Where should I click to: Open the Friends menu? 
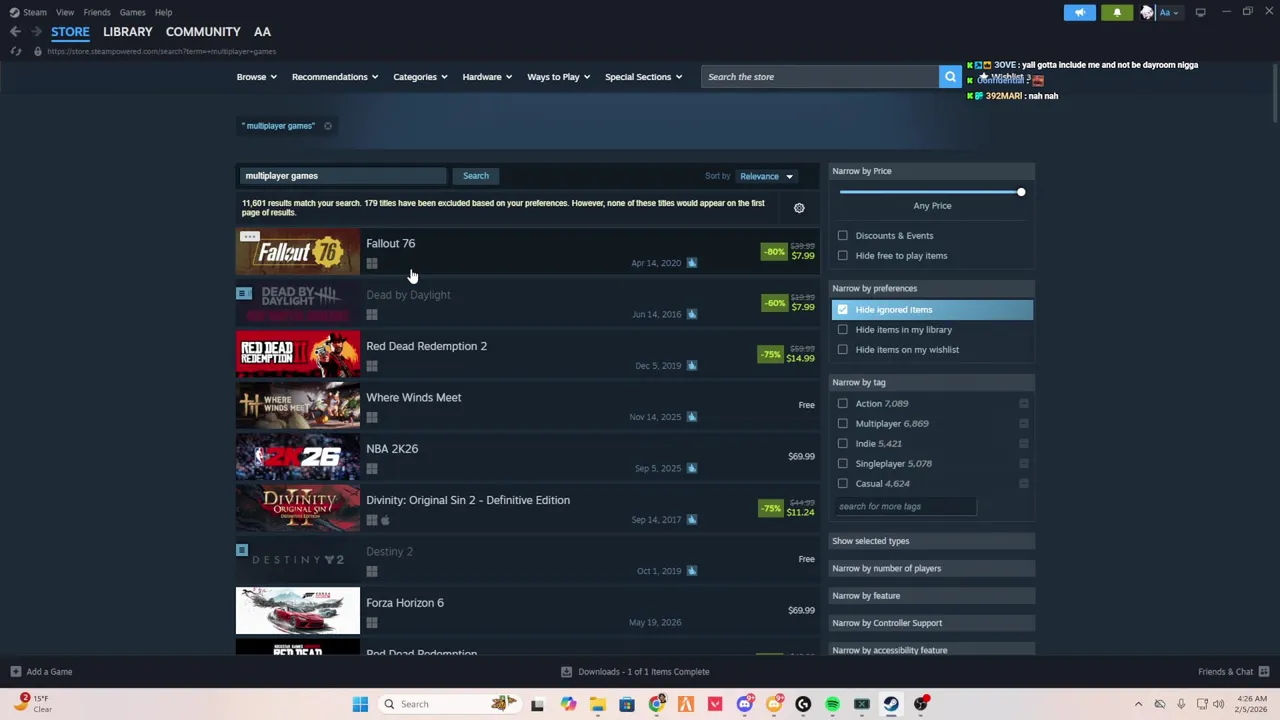coord(97,12)
